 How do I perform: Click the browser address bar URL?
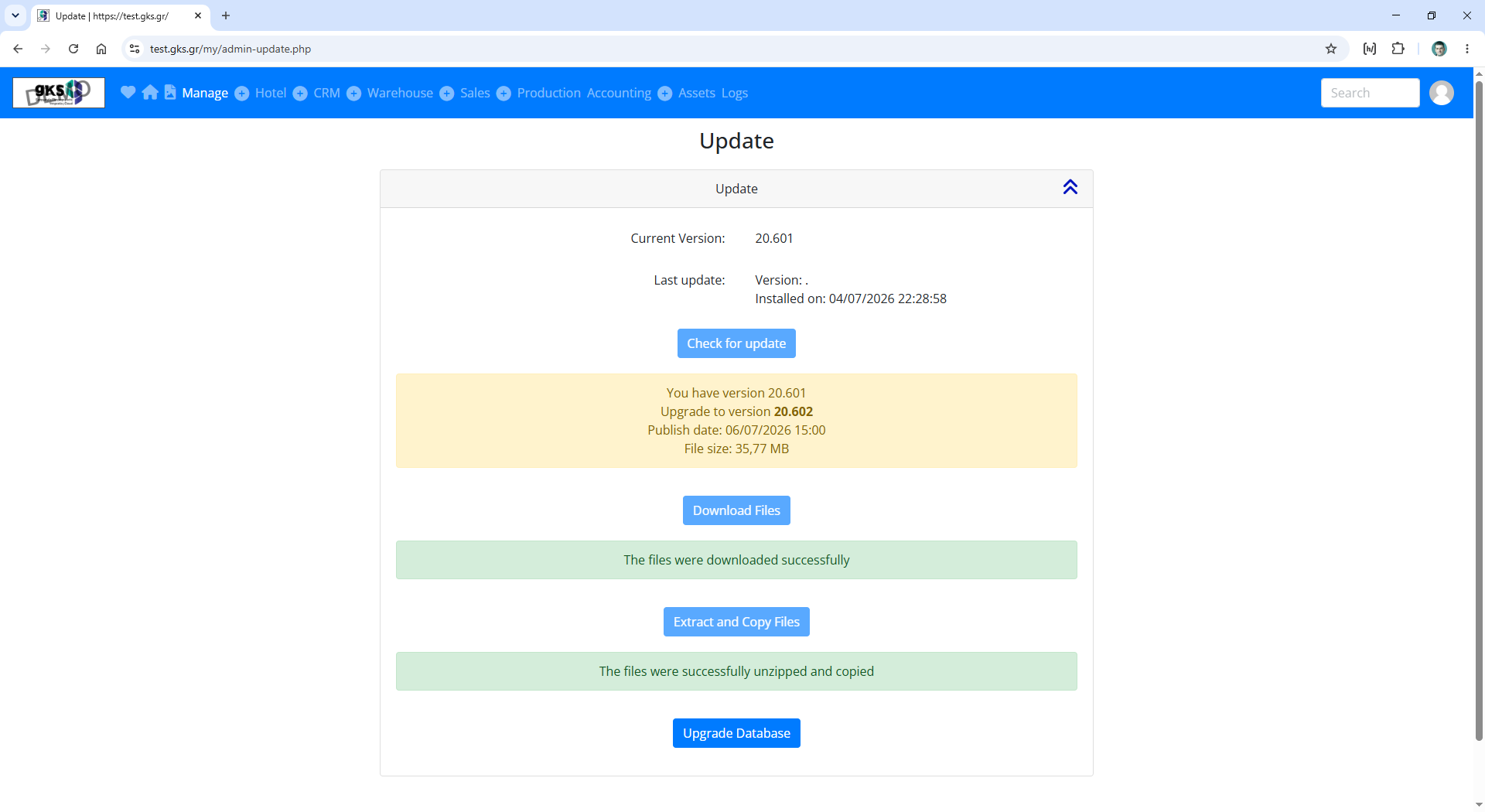click(230, 49)
